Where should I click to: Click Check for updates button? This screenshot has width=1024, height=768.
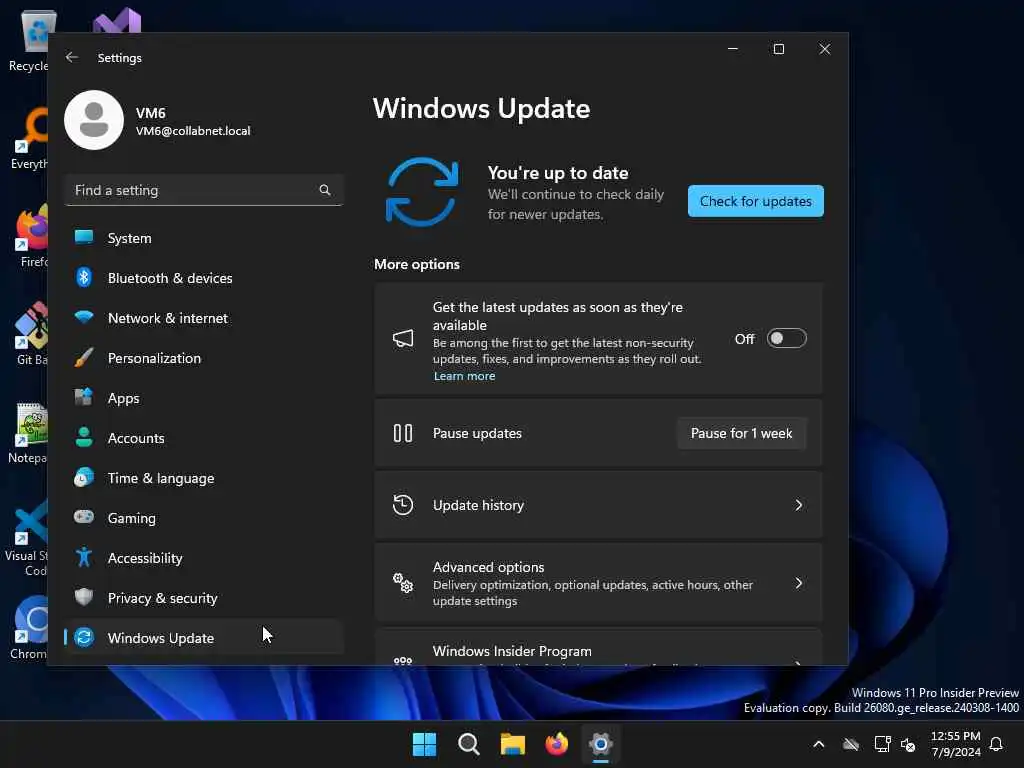point(756,201)
